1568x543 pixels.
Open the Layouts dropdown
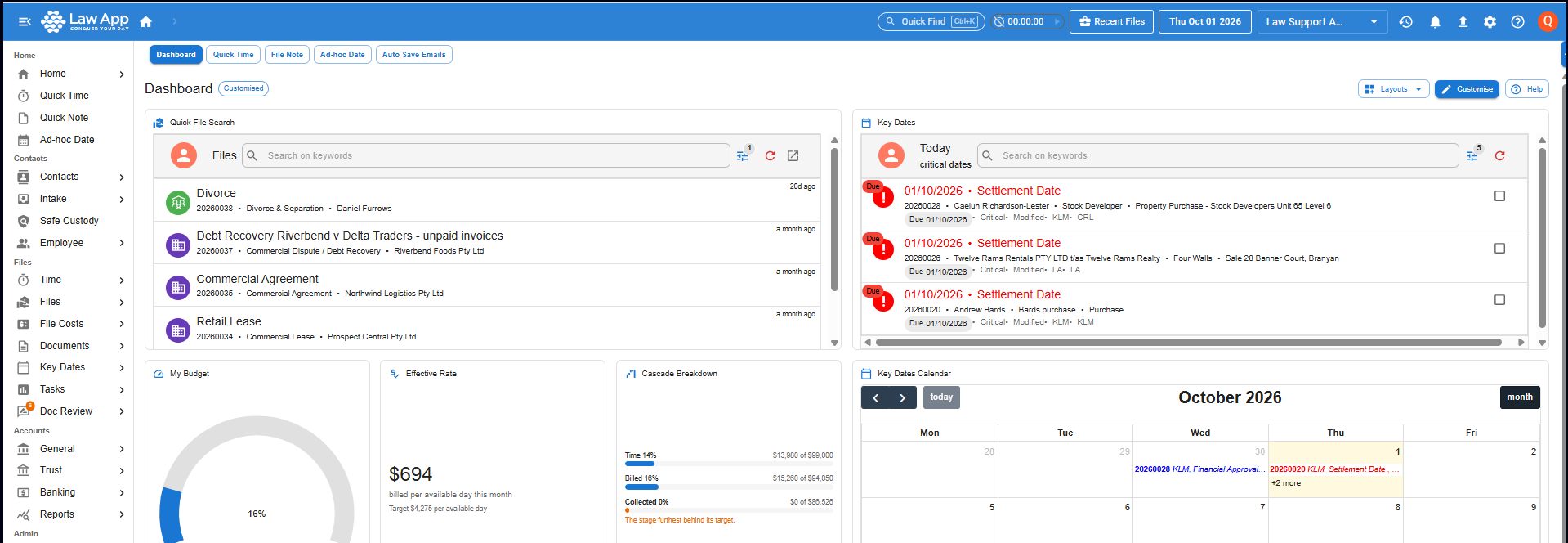(1393, 89)
